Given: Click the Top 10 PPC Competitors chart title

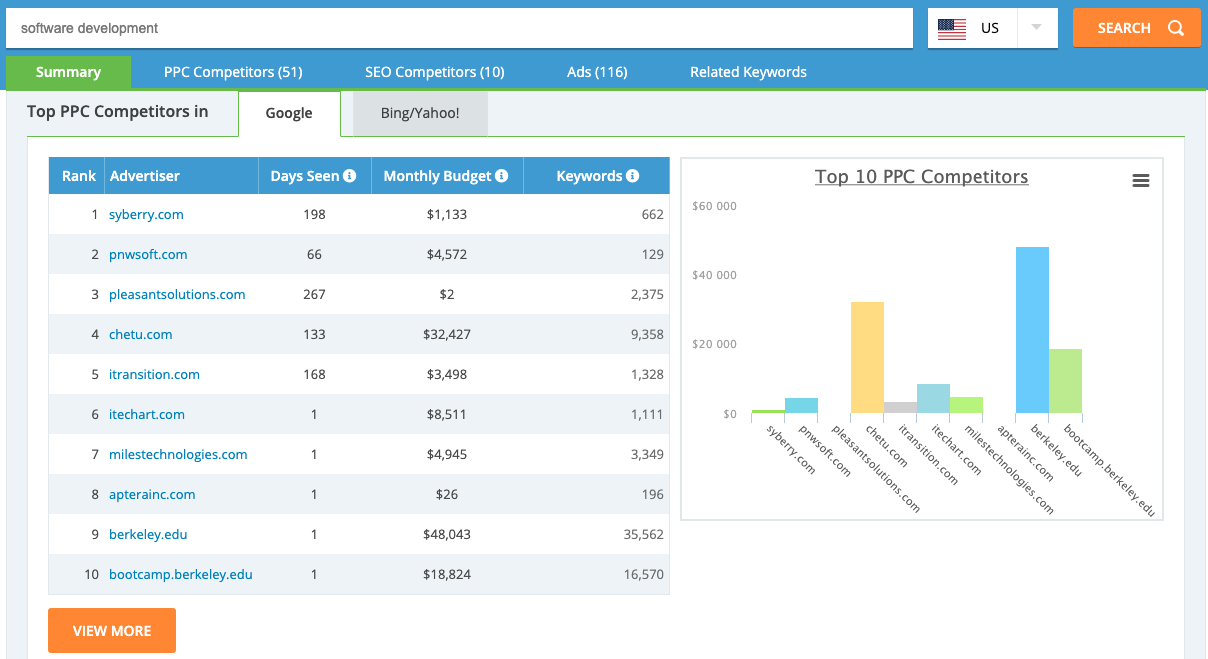Looking at the screenshot, I should click(921, 177).
